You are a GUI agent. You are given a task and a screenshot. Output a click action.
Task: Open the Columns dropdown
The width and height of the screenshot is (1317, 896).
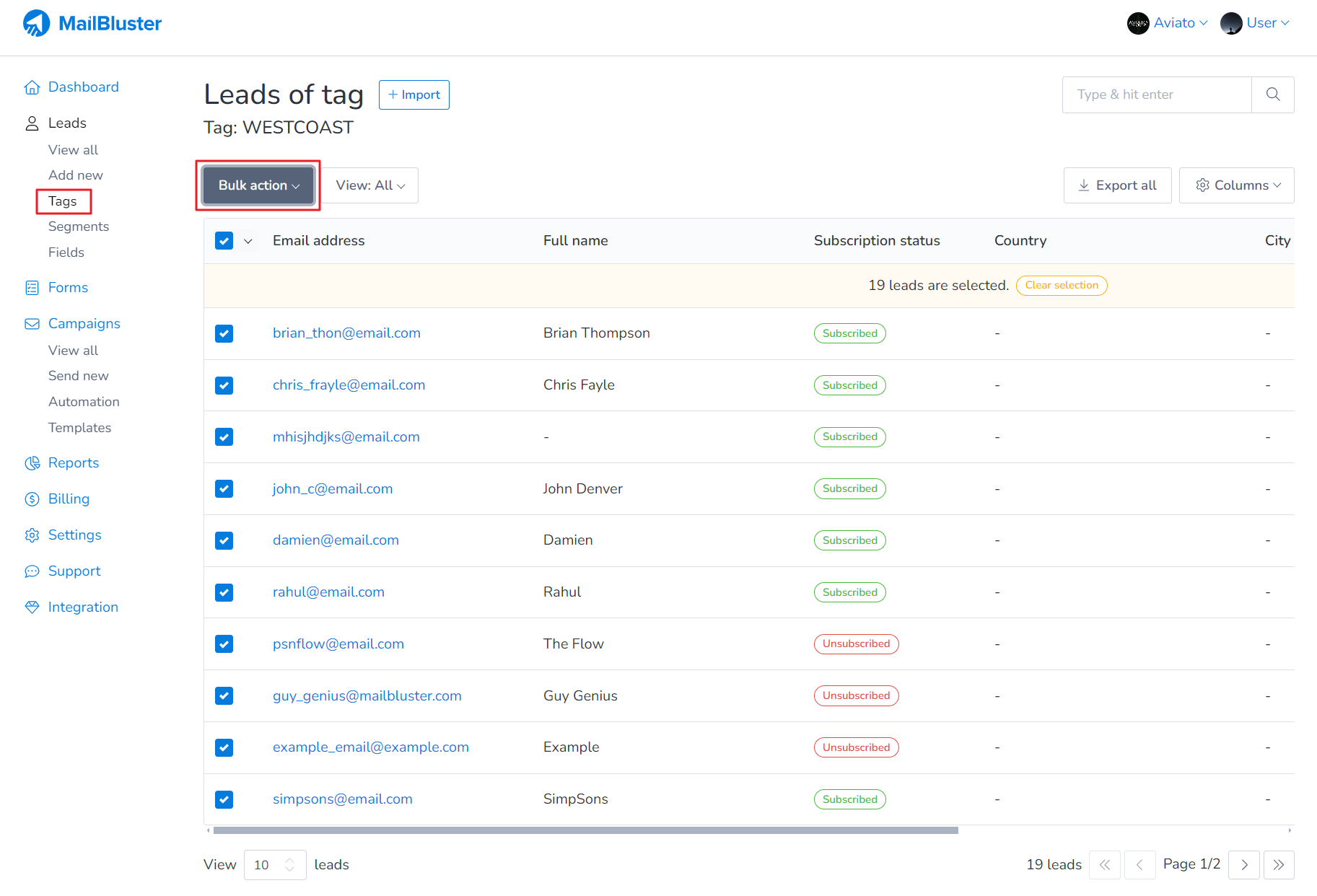pyautogui.click(x=1237, y=185)
